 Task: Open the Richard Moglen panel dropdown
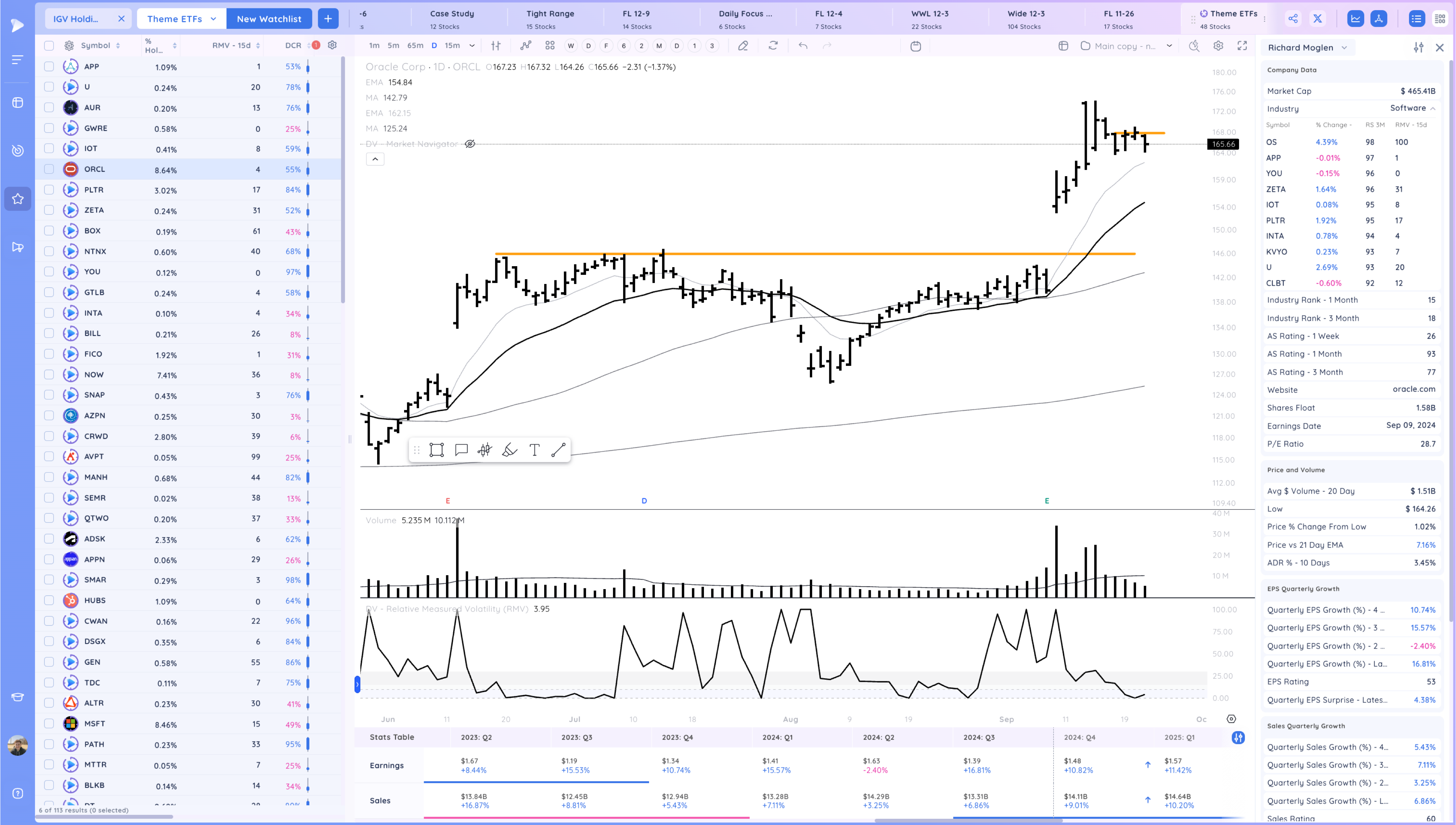pyautogui.click(x=1345, y=48)
